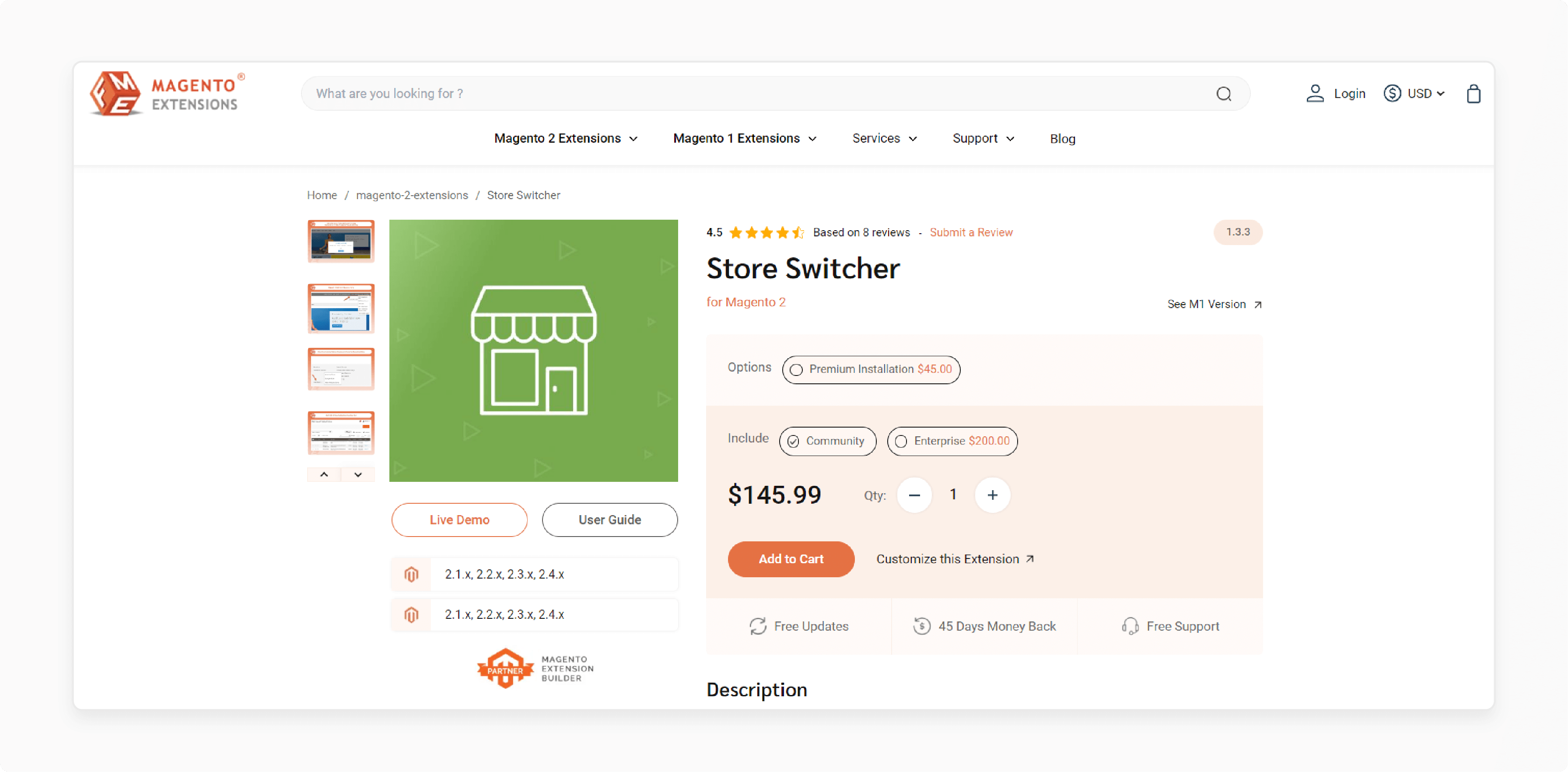
Task: Click the 1.3.3 version badge
Action: [1238, 232]
